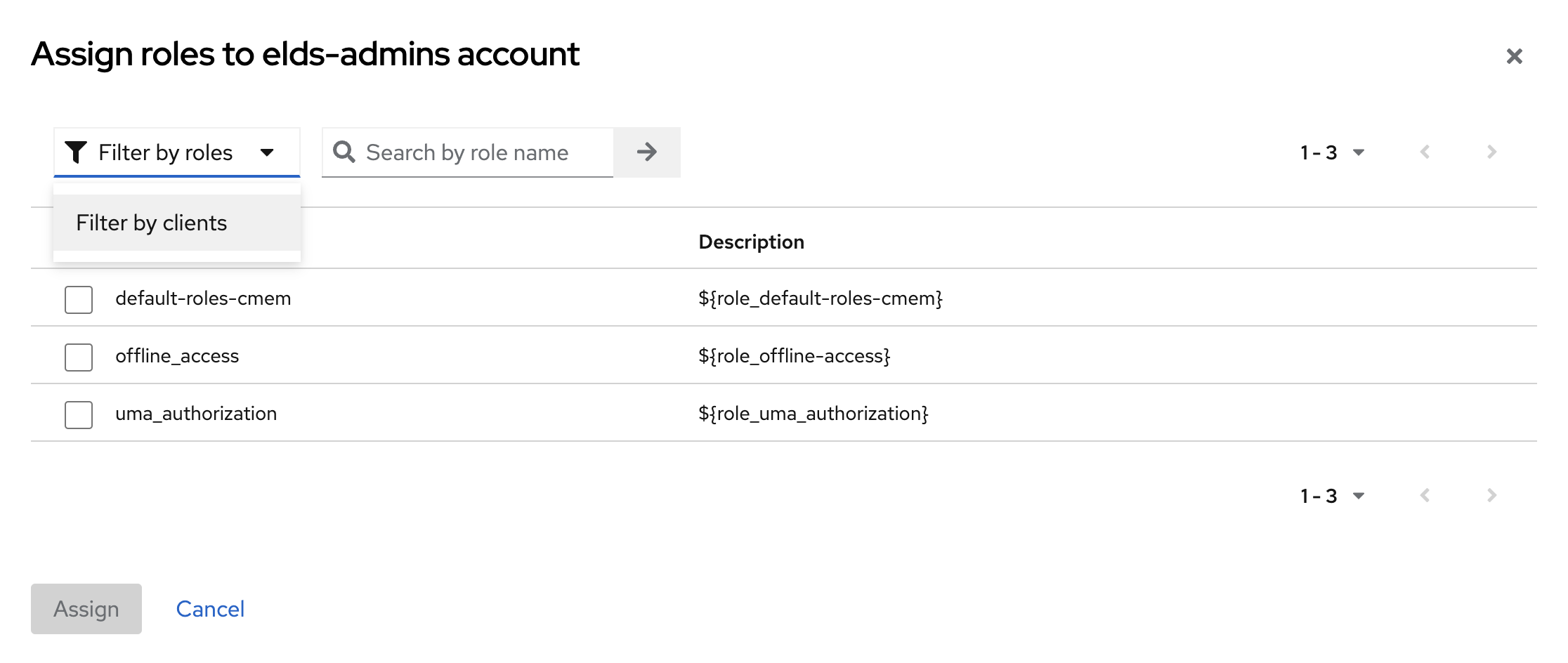1568x663 pixels.
Task: Click the funnel filter icon
Action: (76, 152)
